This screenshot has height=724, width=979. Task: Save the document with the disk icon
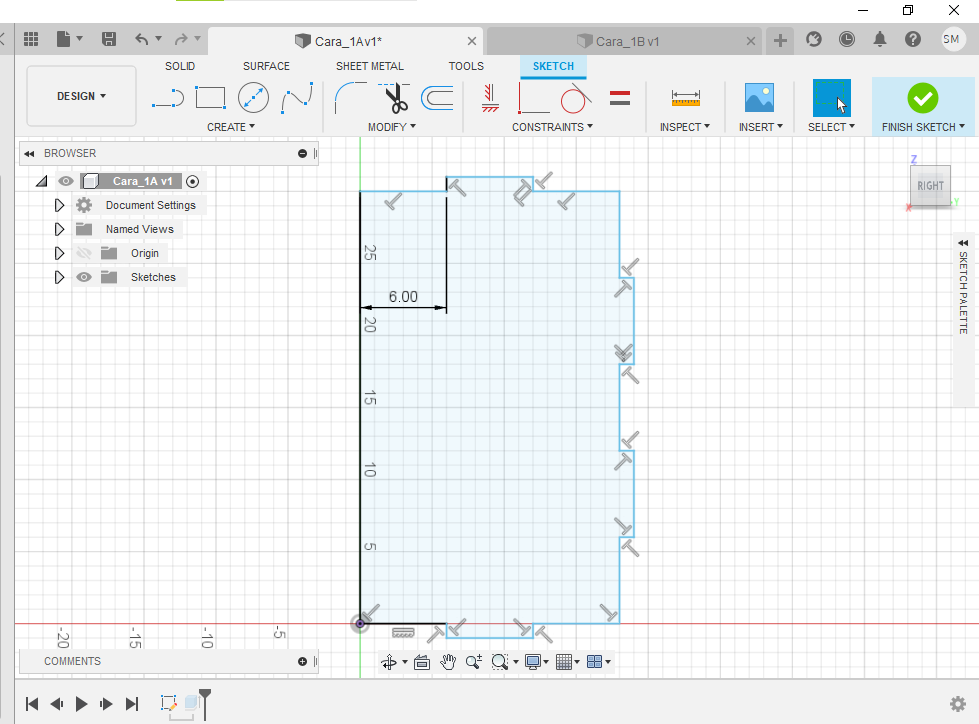pyautogui.click(x=109, y=39)
